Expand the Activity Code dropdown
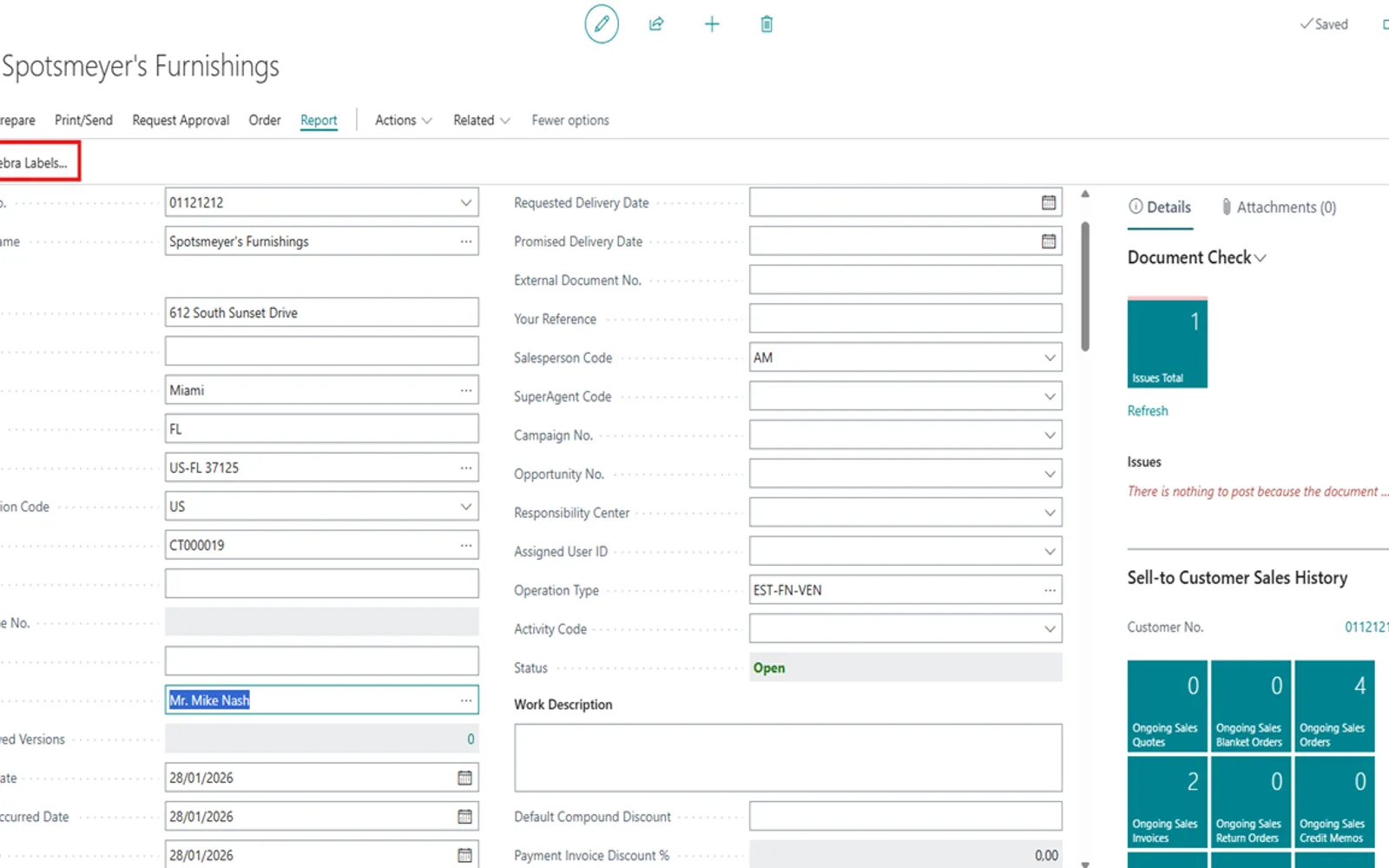Image resolution: width=1389 pixels, height=868 pixels. [1050, 628]
